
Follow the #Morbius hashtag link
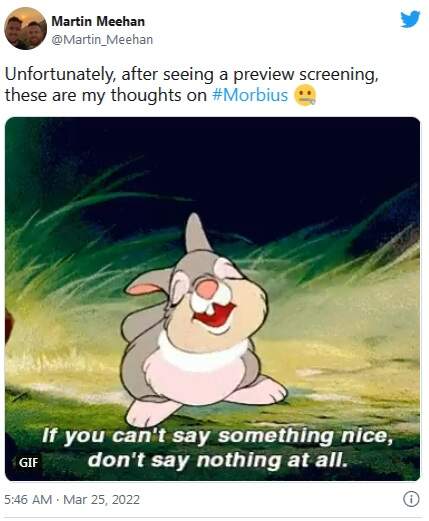(x=250, y=95)
